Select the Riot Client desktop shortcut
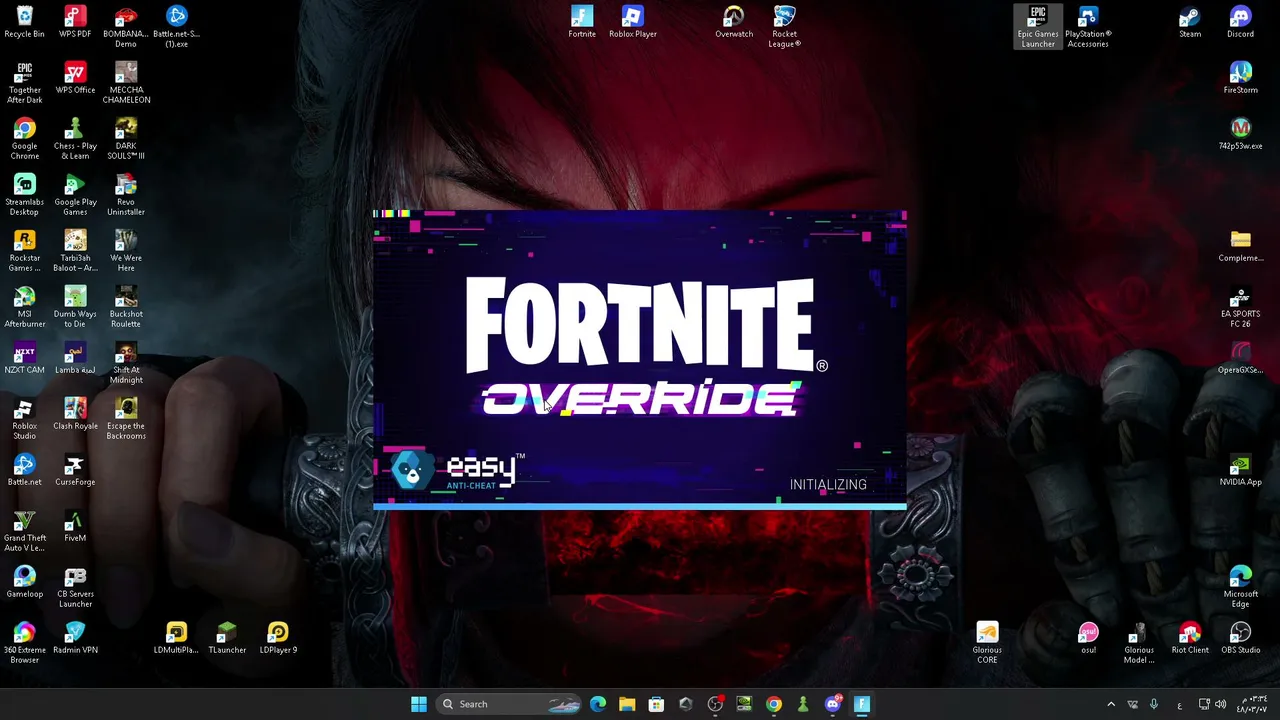The height and width of the screenshot is (720, 1280). point(1190,638)
